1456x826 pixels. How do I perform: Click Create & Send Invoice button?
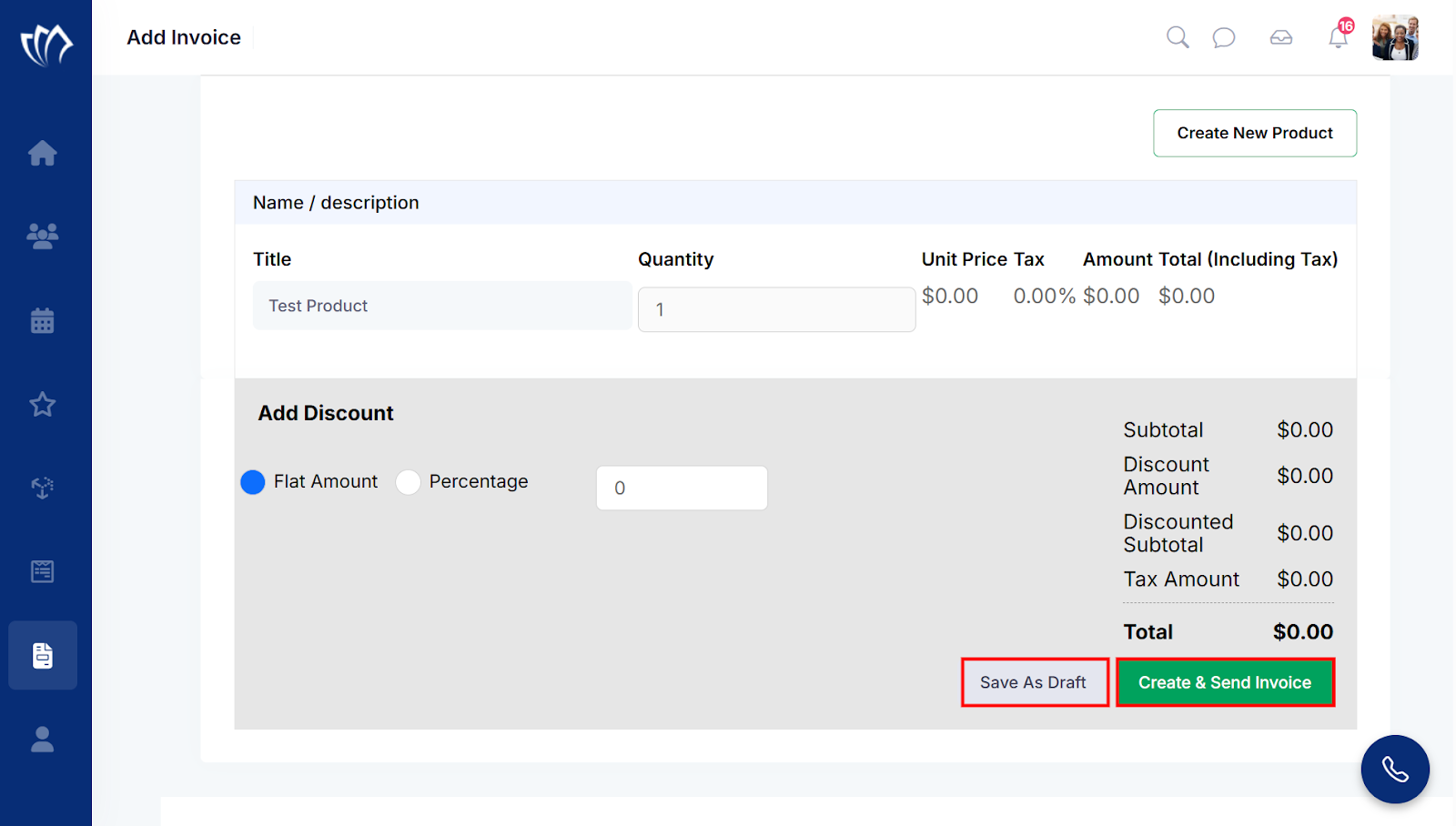(1225, 682)
